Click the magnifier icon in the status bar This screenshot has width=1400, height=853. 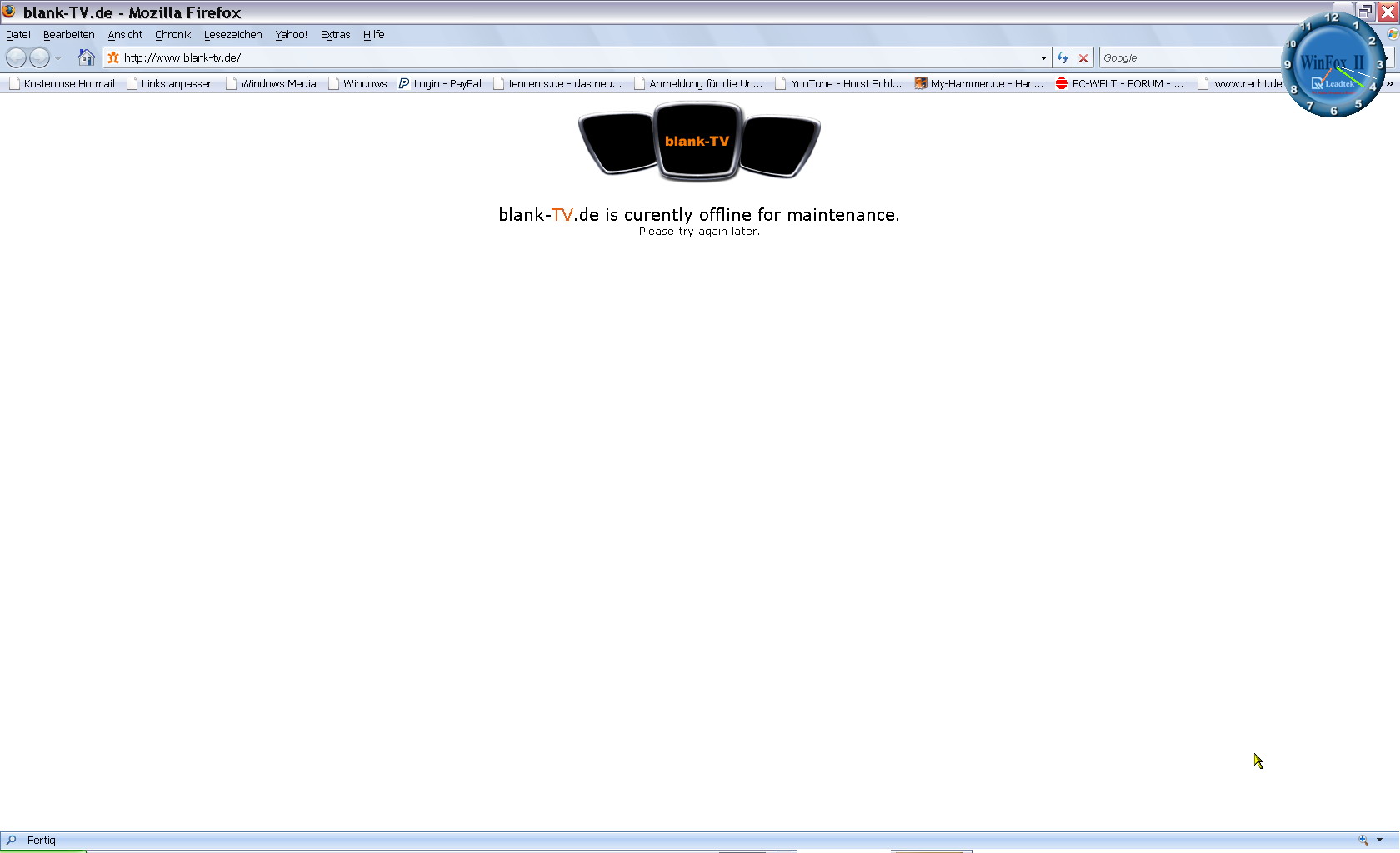coord(12,840)
